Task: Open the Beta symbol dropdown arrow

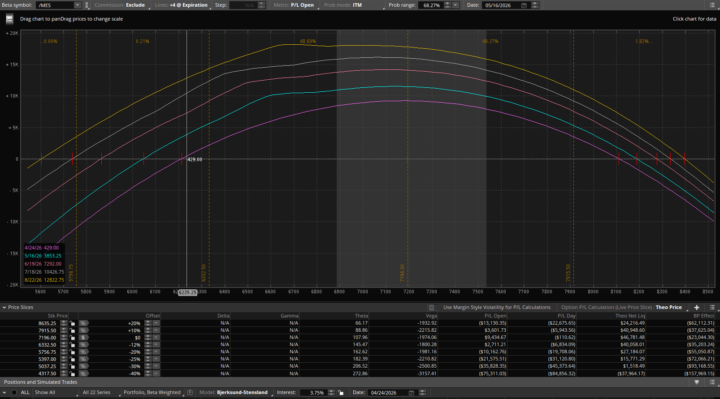Action: [x=77, y=5]
